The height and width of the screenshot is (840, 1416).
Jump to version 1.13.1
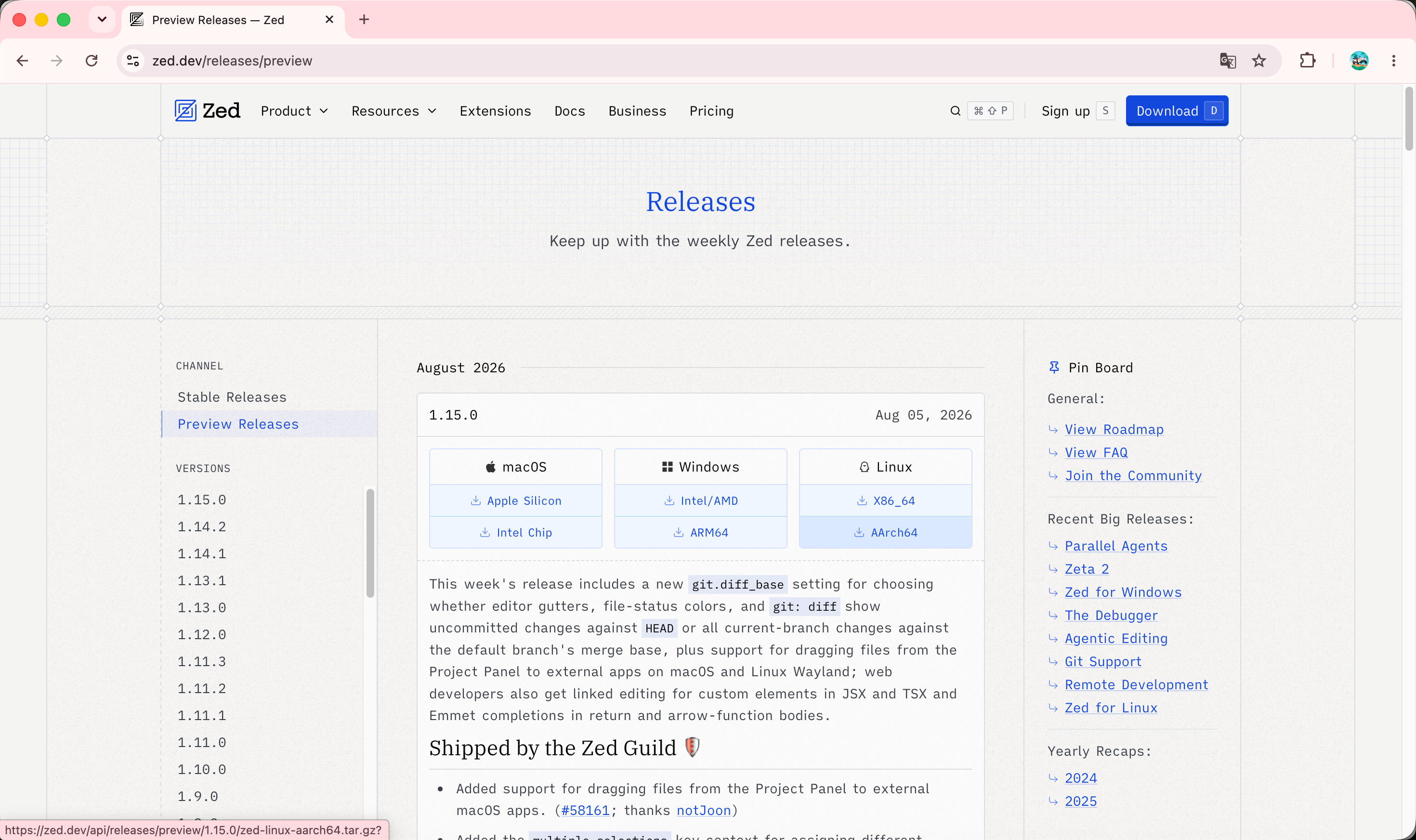pos(202,581)
